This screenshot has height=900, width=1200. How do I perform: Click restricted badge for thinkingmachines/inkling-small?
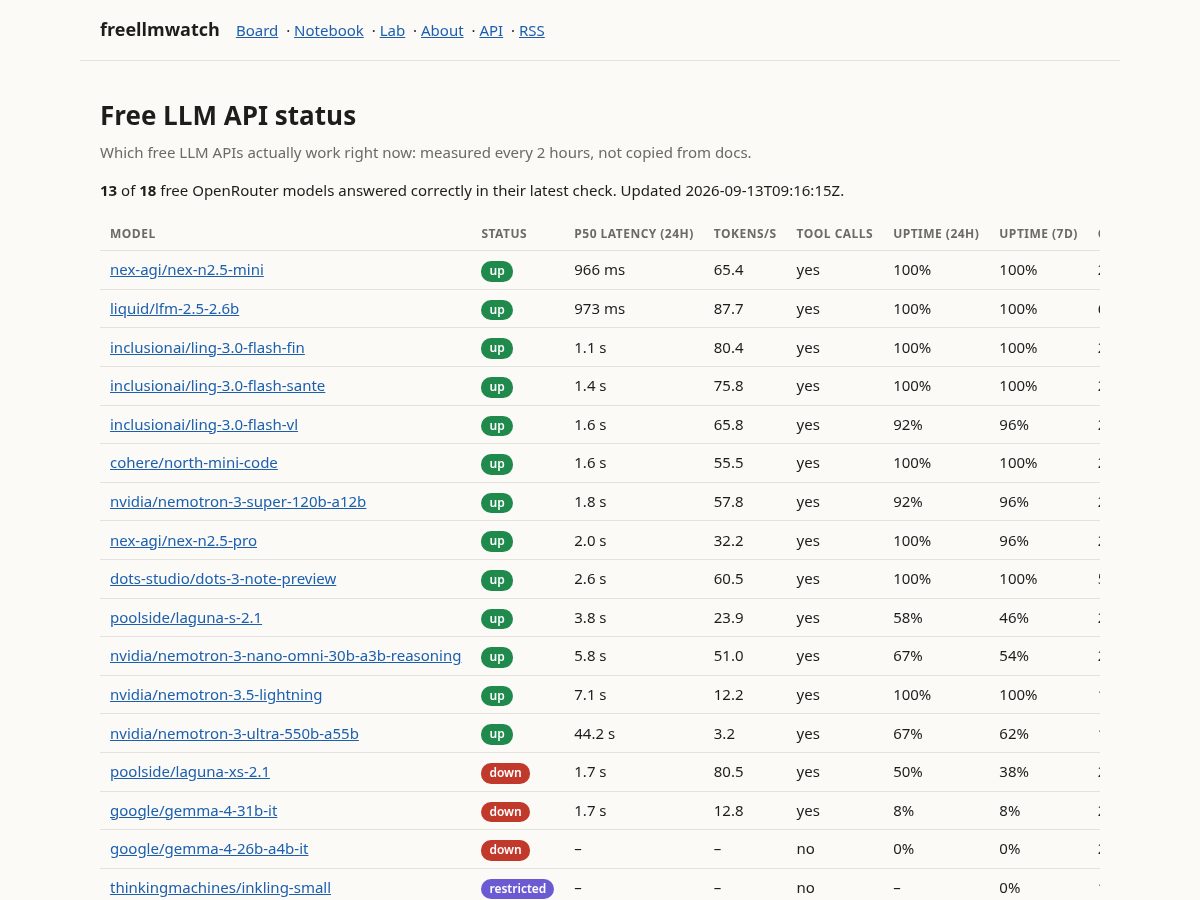[x=517, y=889]
